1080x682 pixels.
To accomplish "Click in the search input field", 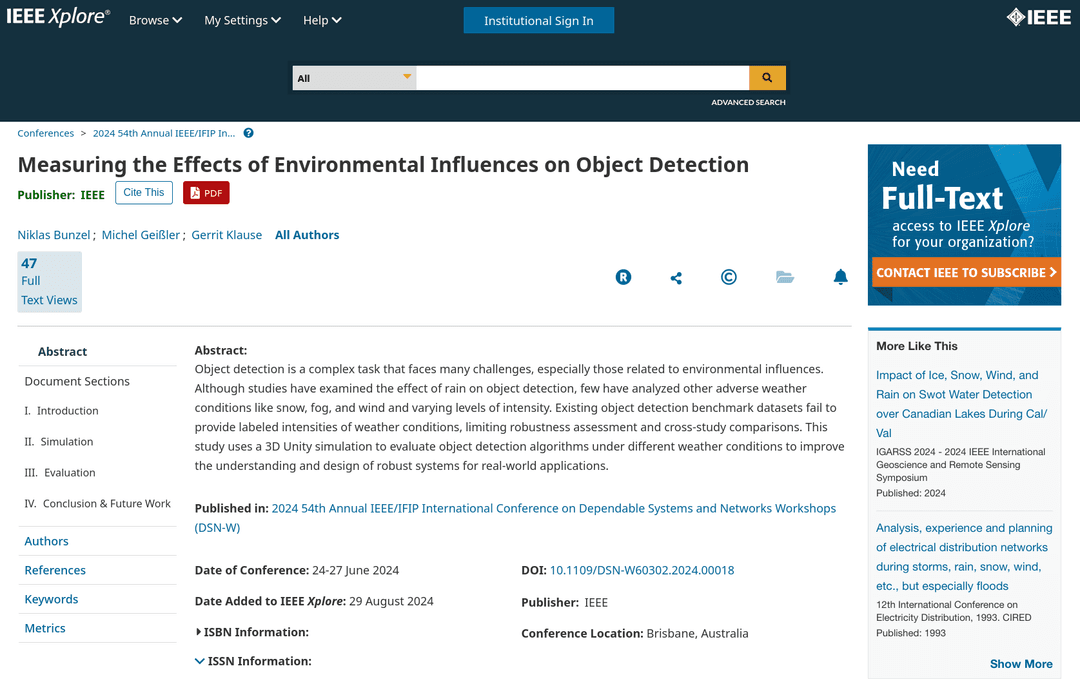I will [x=583, y=78].
